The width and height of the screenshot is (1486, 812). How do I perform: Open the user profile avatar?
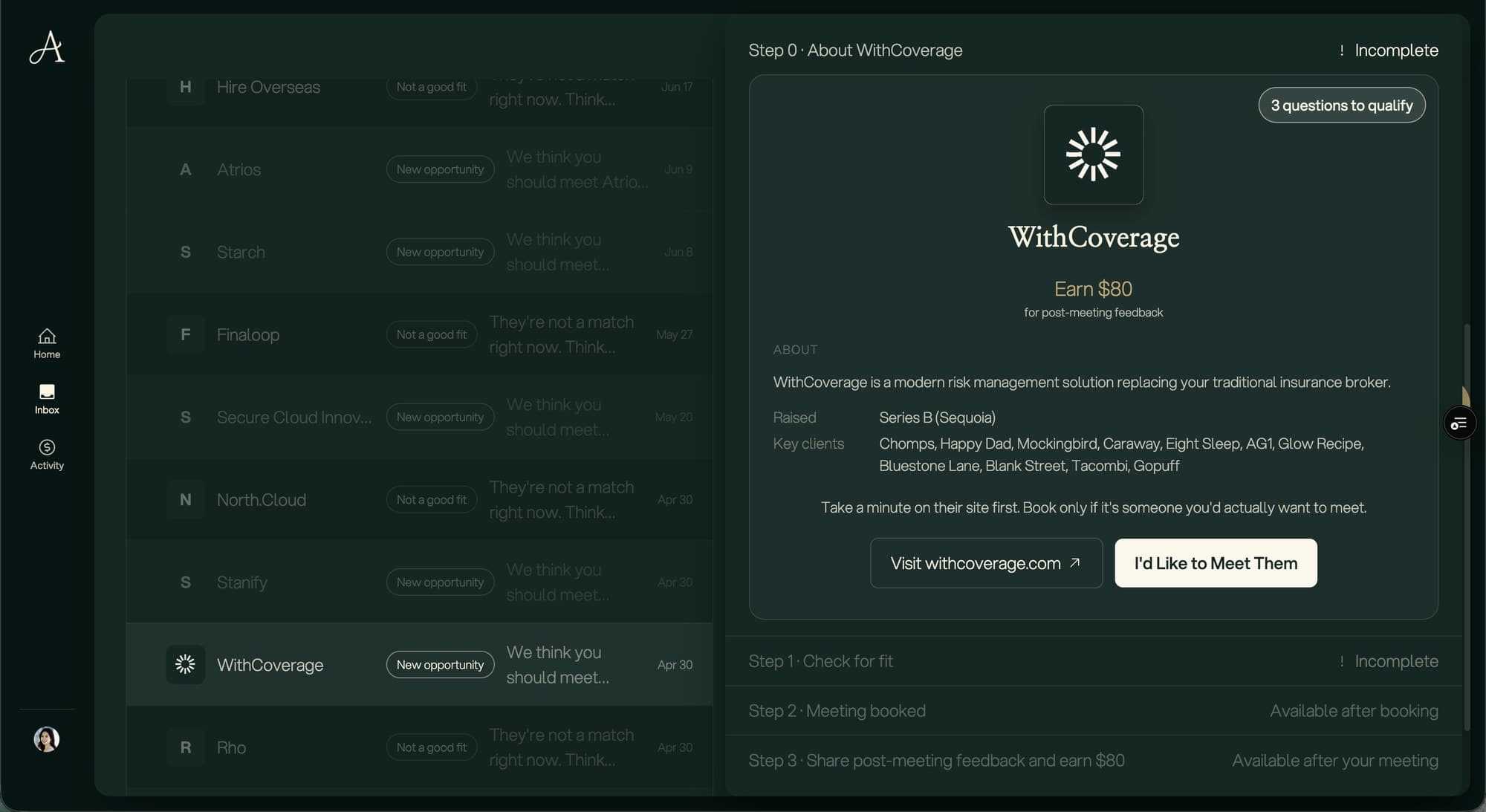coord(47,739)
